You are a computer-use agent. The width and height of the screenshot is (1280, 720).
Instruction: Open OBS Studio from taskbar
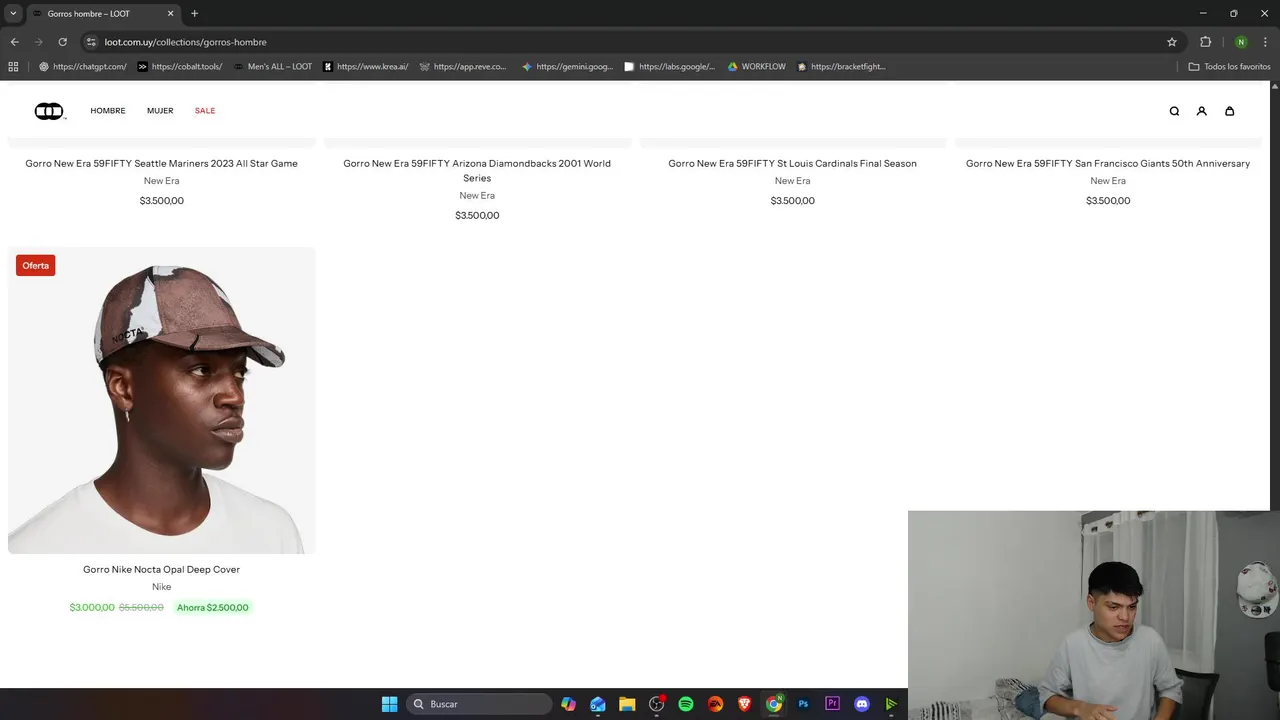coord(657,704)
